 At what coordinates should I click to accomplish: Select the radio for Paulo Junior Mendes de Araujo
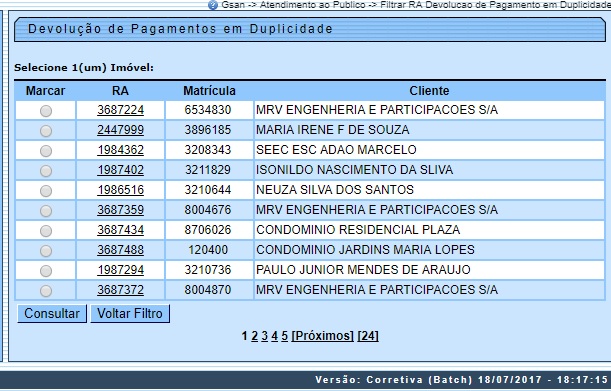(x=46, y=271)
